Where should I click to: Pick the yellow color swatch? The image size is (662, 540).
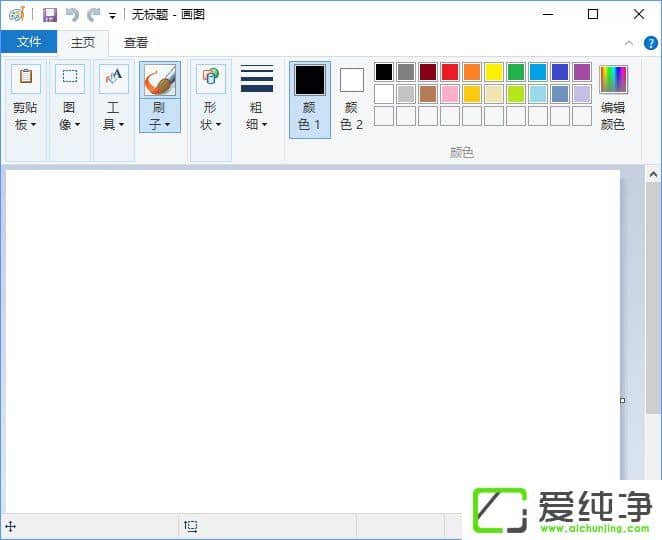[494, 72]
